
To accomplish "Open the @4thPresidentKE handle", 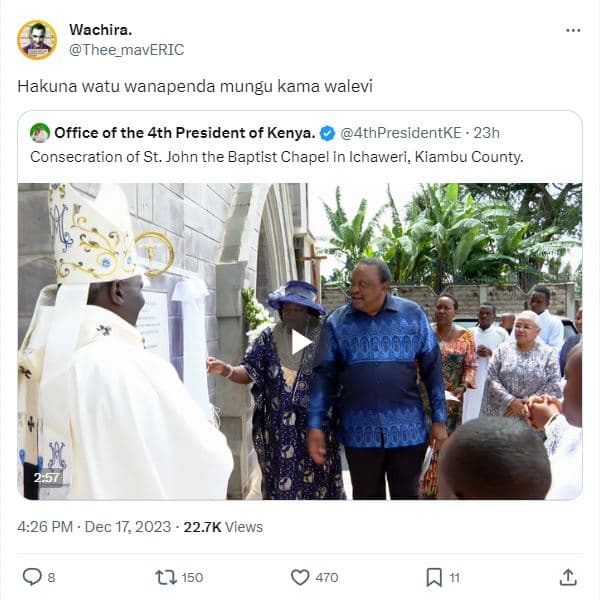I will [x=401, y=133].
